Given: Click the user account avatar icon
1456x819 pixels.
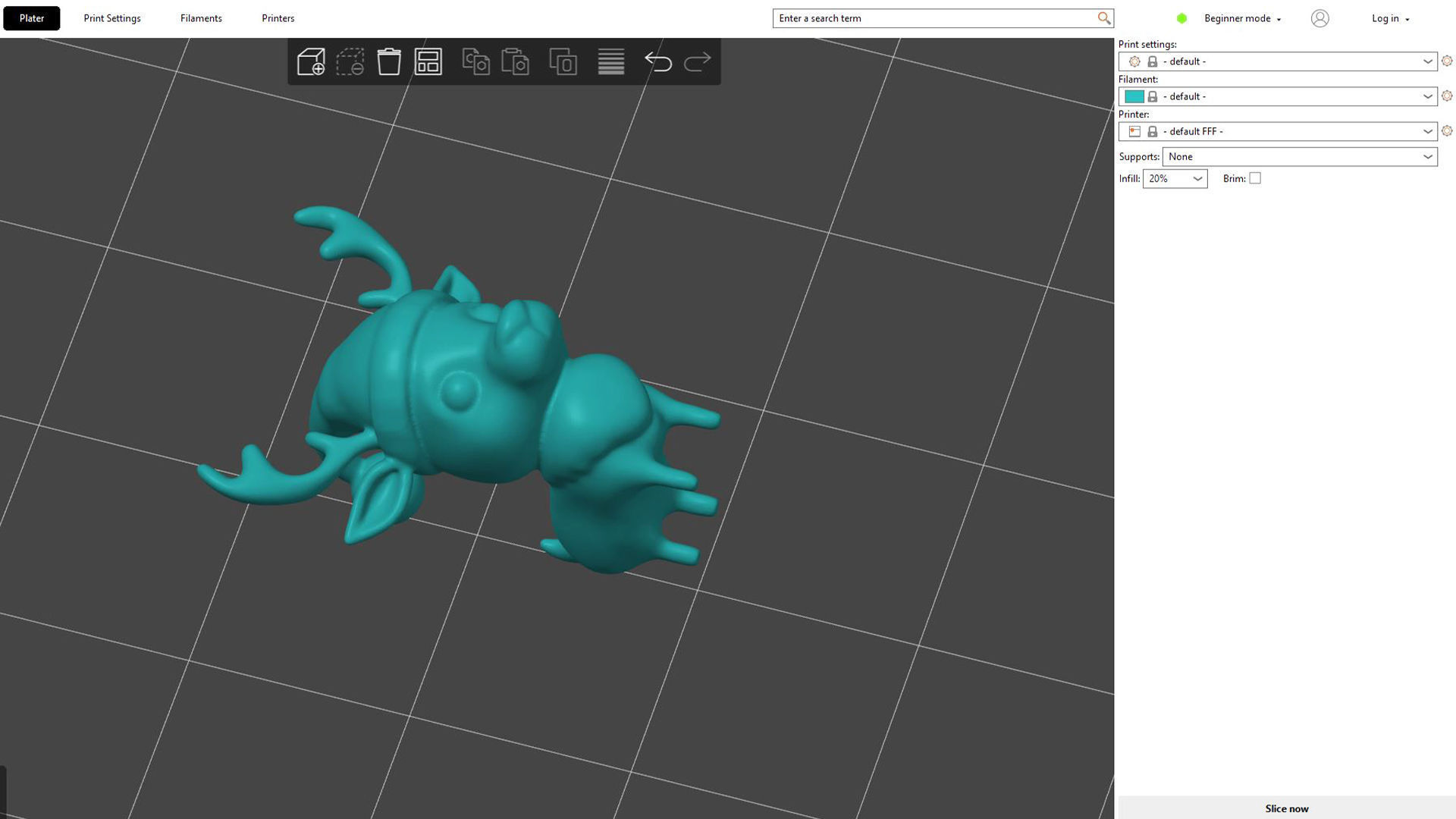Looking at the screenshot, I should [1320, 18].
